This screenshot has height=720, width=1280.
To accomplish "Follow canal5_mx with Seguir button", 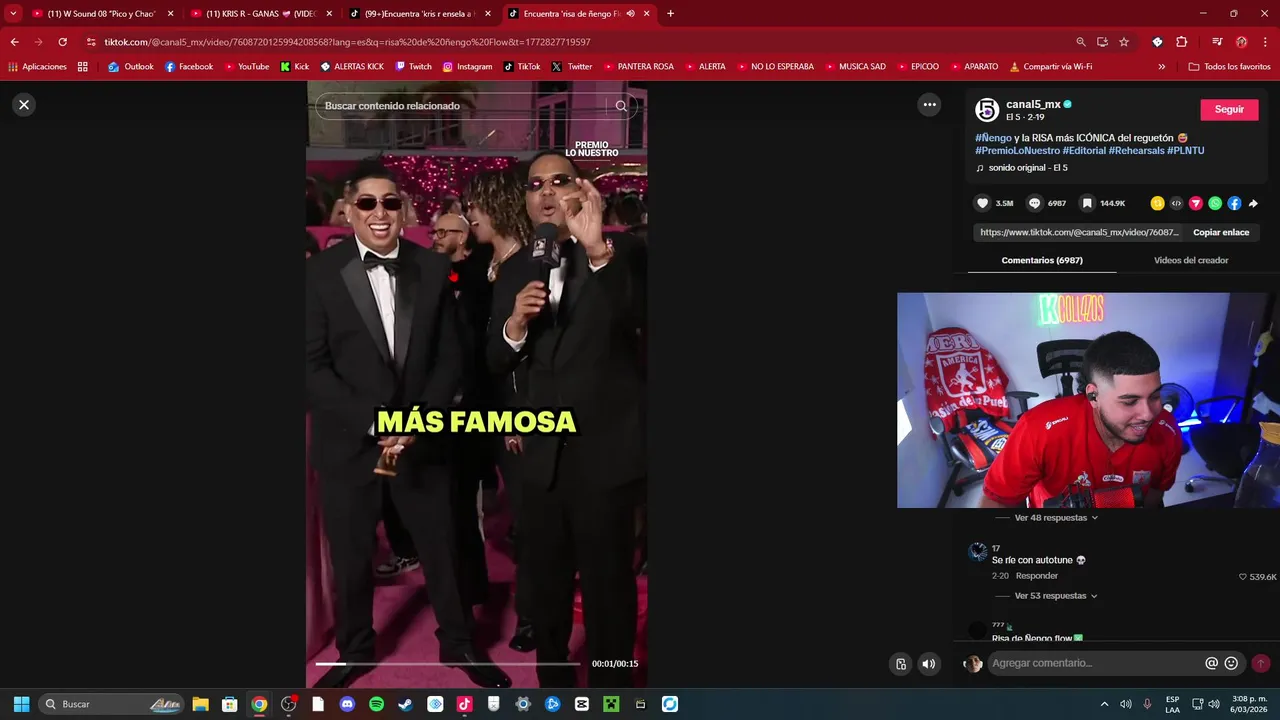I will pos(1229,109).
